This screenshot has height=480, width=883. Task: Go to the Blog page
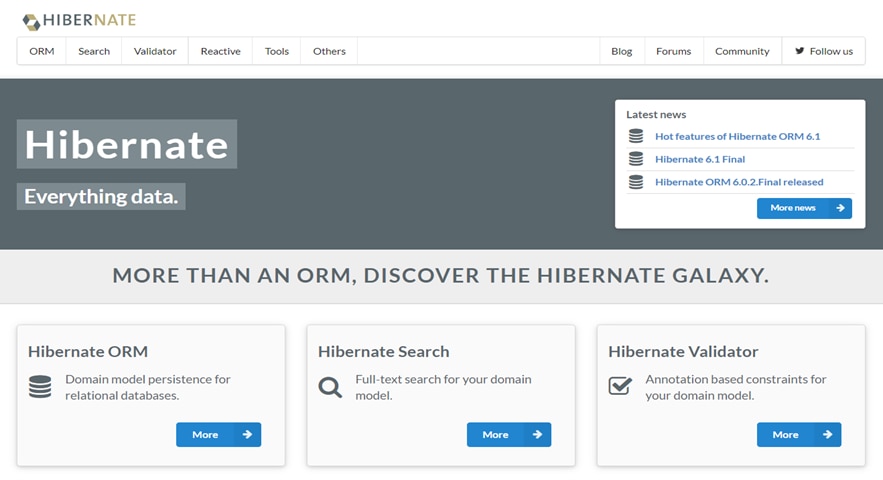(622, 51)
